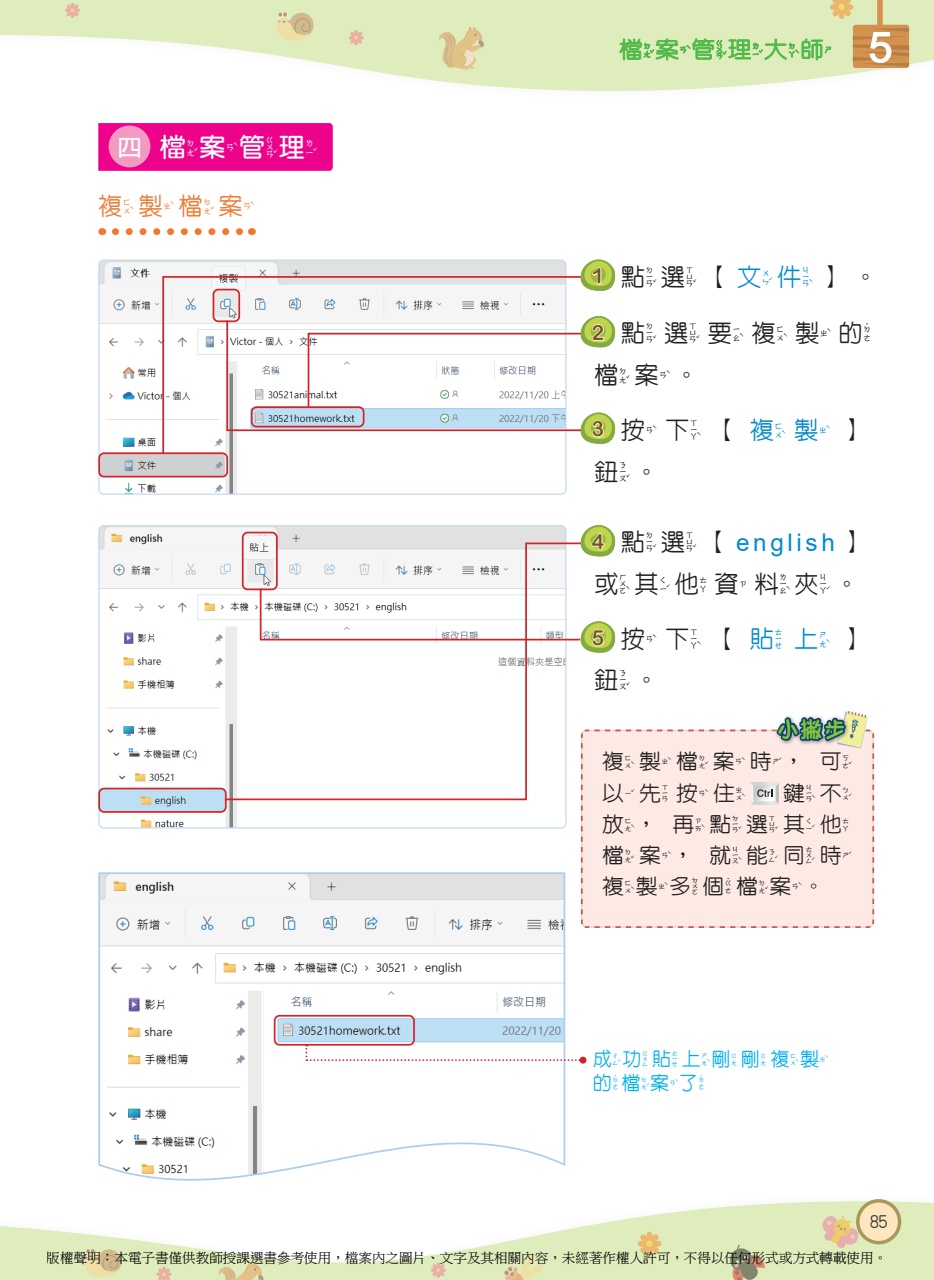Expand the Victor - 個人 OneDrive tree node
This screenshot has height=1280, width=934.
point(111,396)
